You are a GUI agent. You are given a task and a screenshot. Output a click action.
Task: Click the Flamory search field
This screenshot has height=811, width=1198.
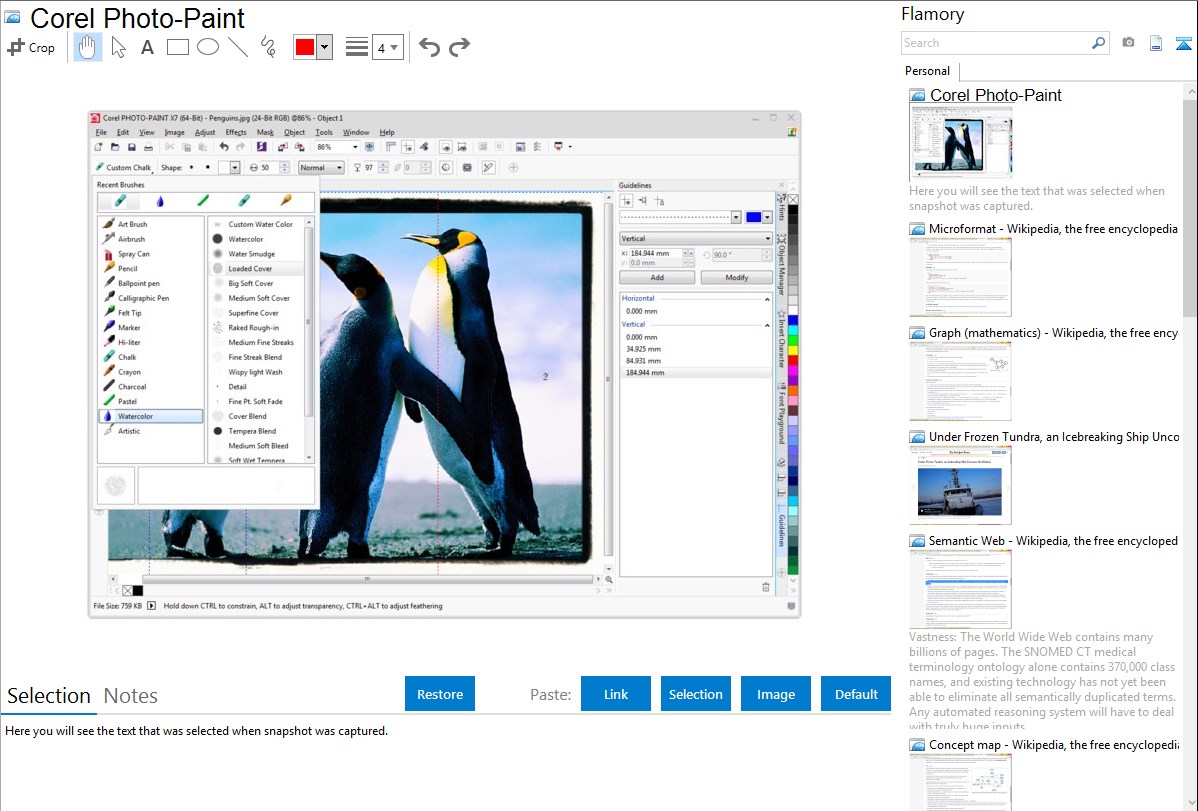pos(995,43)
